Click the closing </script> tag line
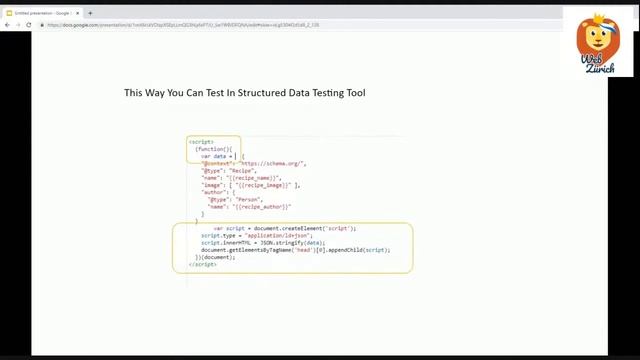The image size is (640, 360). 203,264
